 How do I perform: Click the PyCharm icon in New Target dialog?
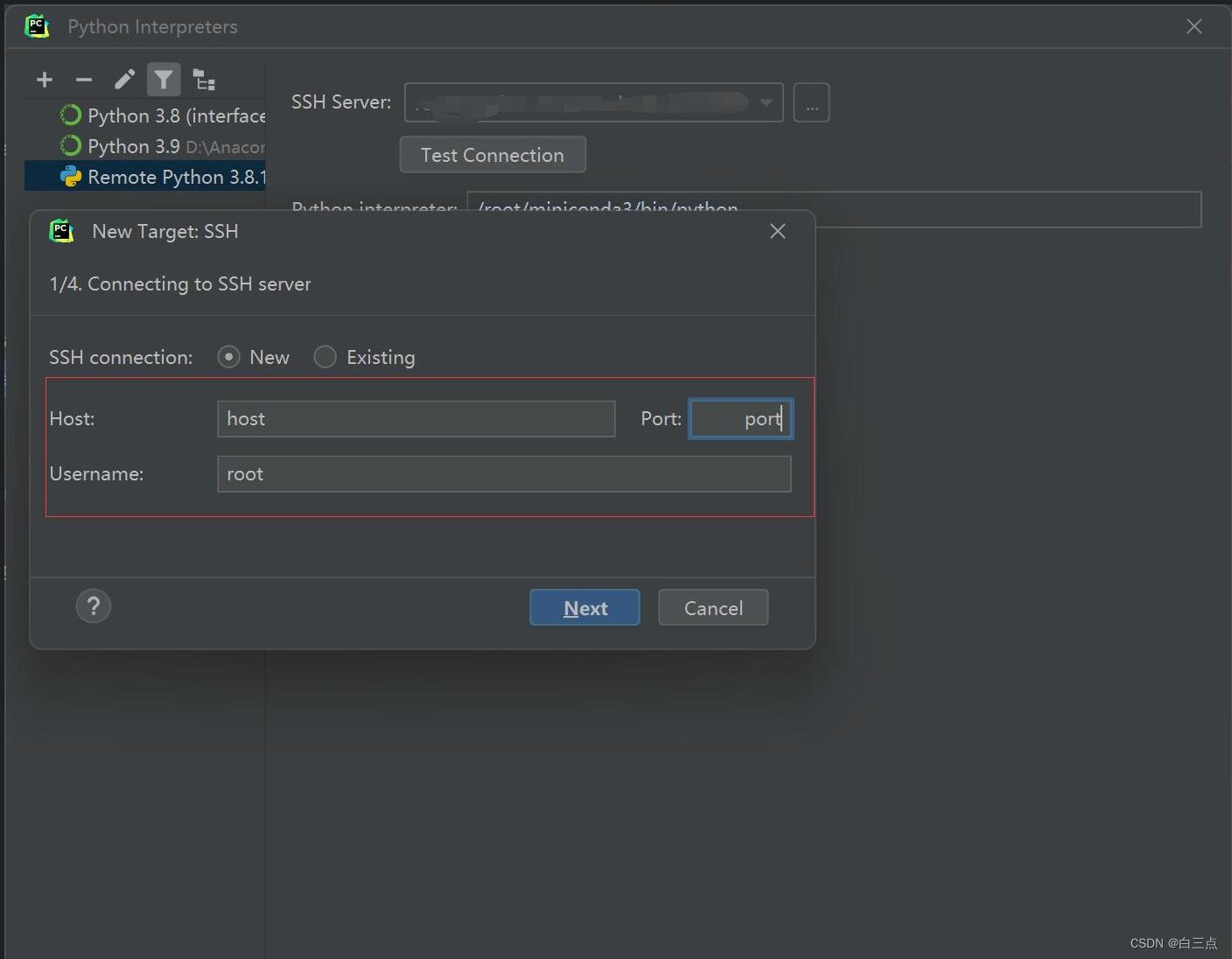61,231
